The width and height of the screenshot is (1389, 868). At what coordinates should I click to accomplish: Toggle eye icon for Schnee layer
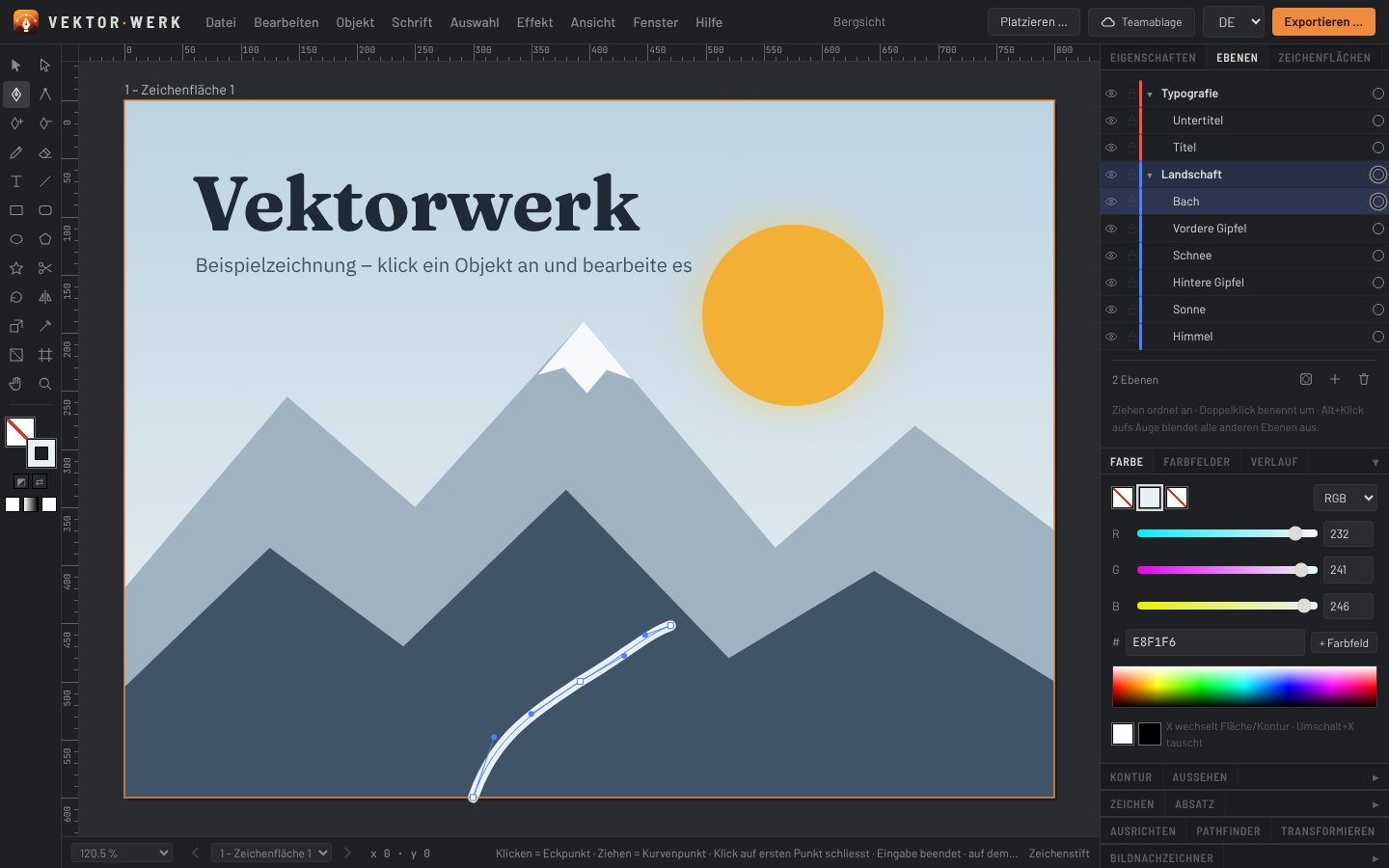pyautogui.click(x=1111, y=256)
